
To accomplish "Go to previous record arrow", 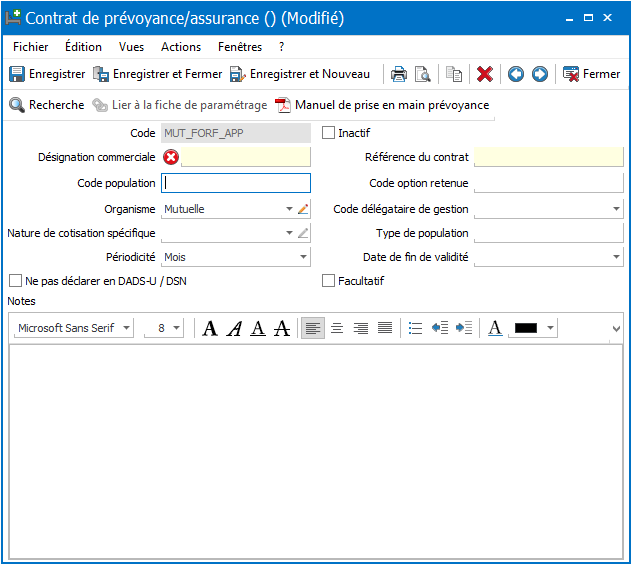I will pyautogui.click(x=516, y=74).
